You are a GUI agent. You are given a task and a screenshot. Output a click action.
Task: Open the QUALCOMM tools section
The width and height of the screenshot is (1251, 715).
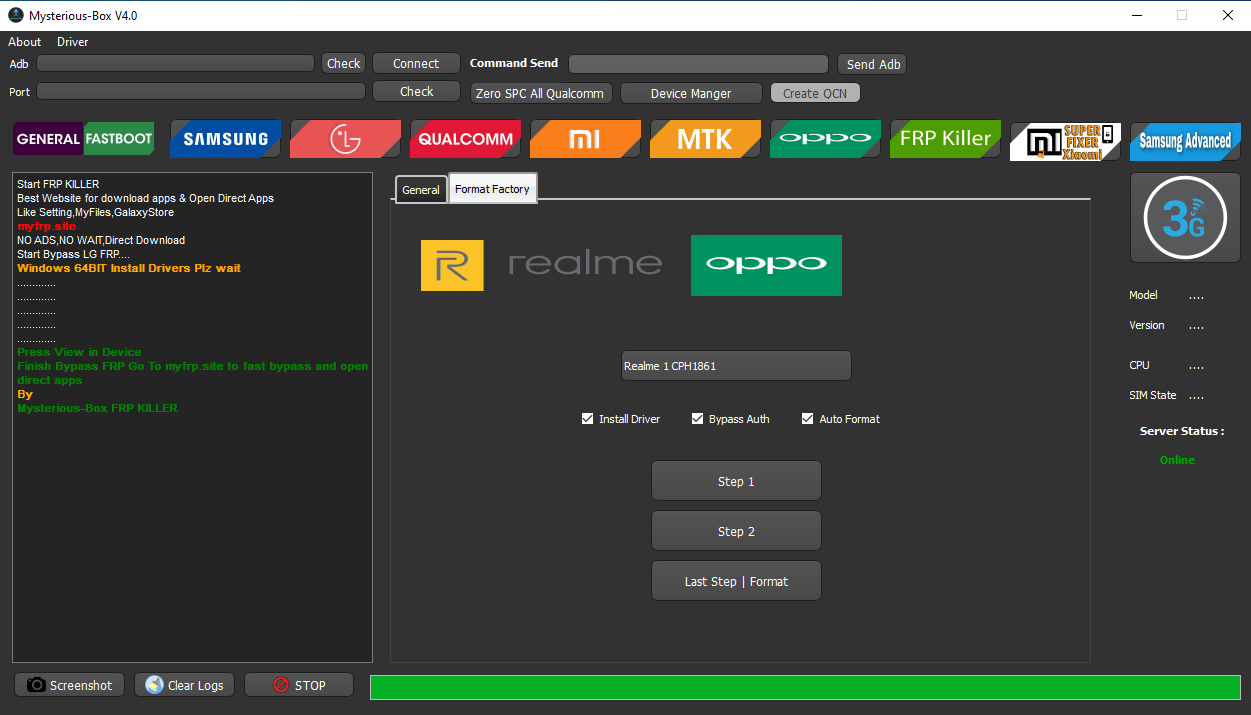(465, 139)
